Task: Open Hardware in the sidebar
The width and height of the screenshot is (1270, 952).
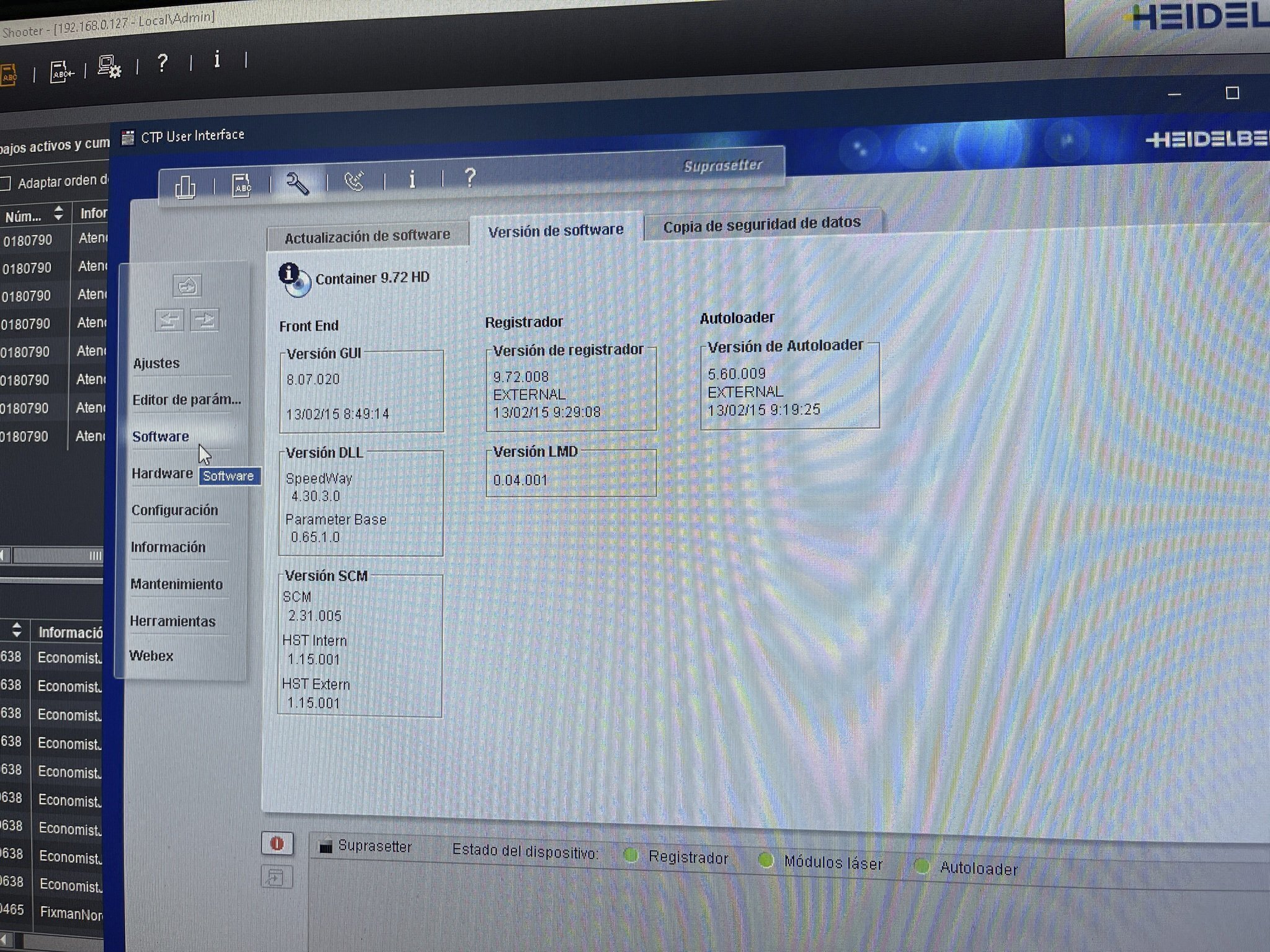Action: point(162,474)
